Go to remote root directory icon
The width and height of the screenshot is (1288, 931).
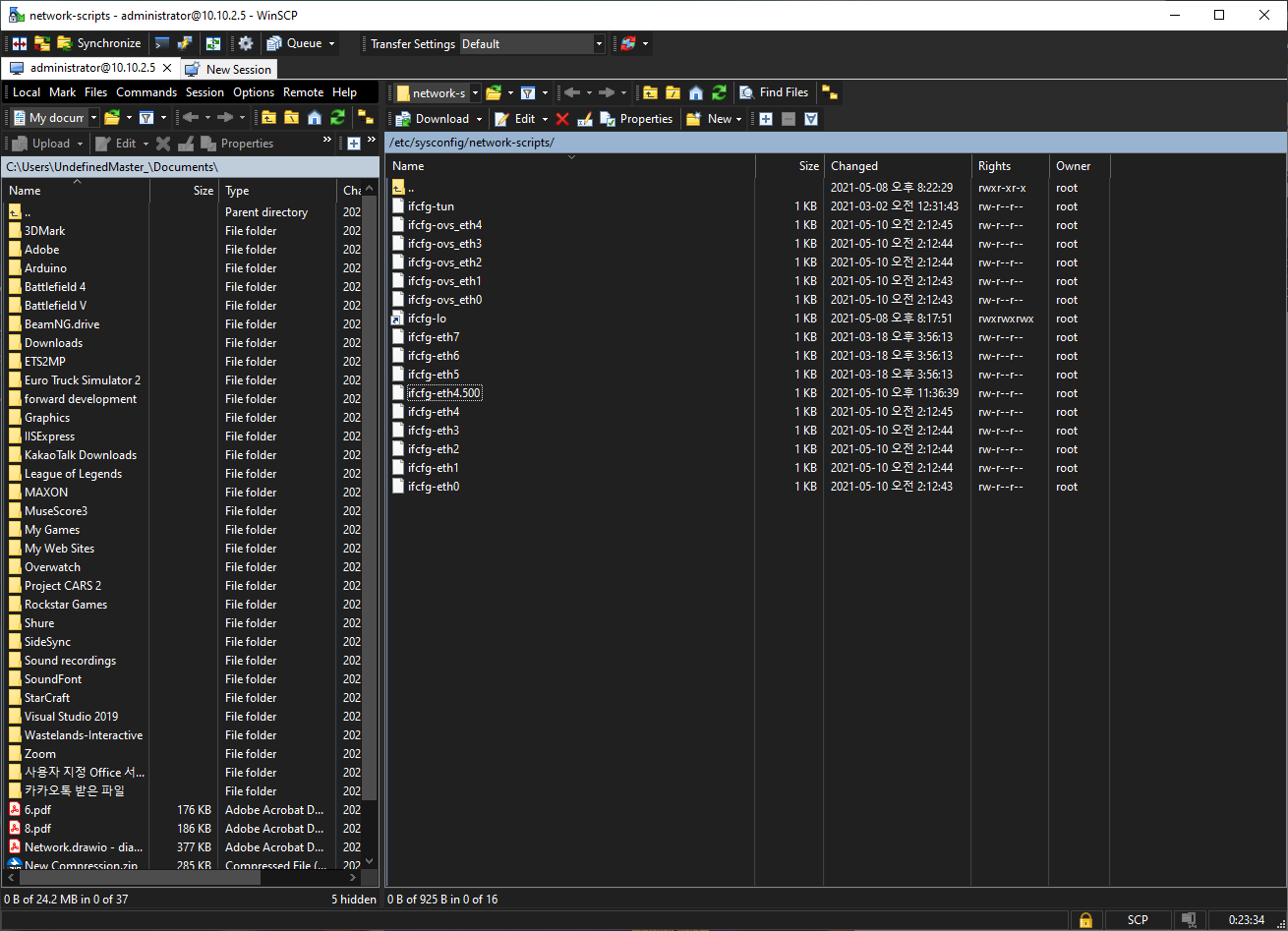point(673,93)
